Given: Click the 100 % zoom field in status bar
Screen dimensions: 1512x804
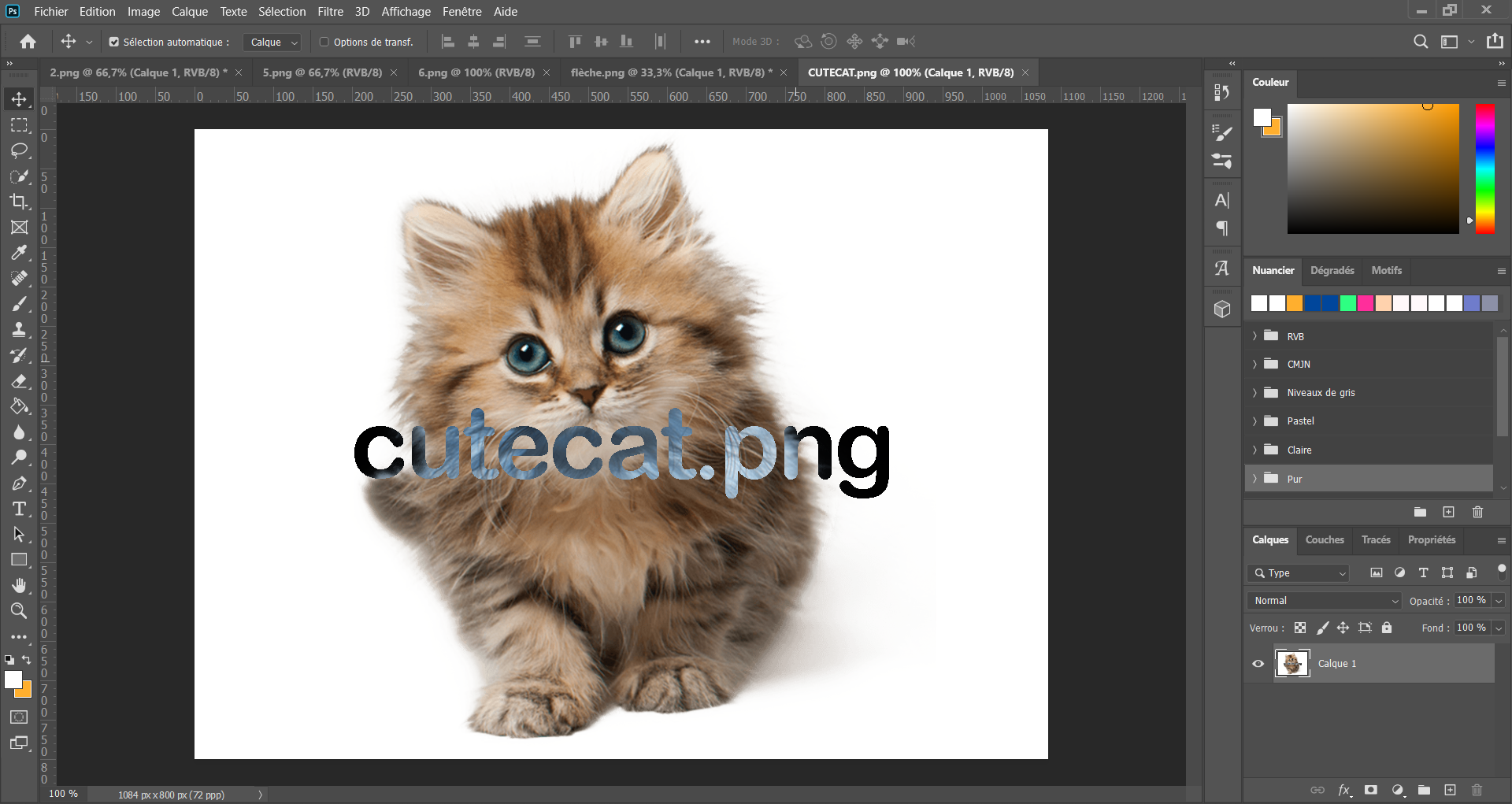Looking at the screenshot, I should (x=64, y=794).
